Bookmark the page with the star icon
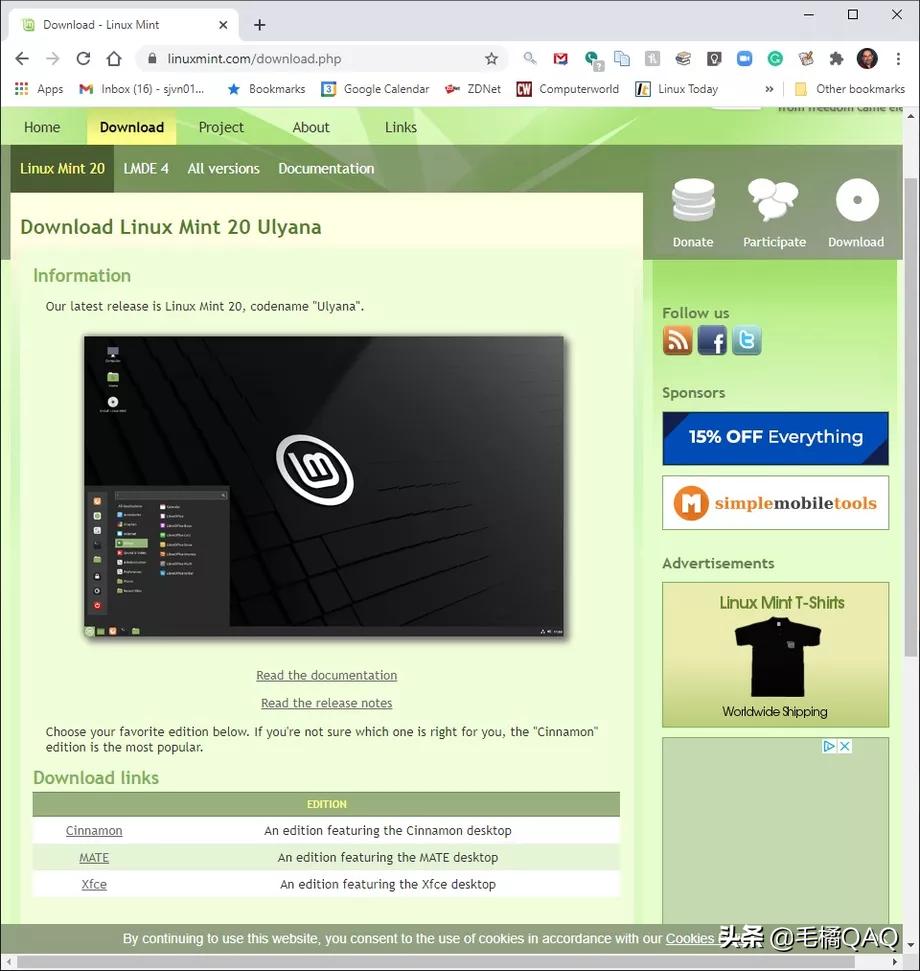Screen dimensions: 920x971 tap(491, 59)
